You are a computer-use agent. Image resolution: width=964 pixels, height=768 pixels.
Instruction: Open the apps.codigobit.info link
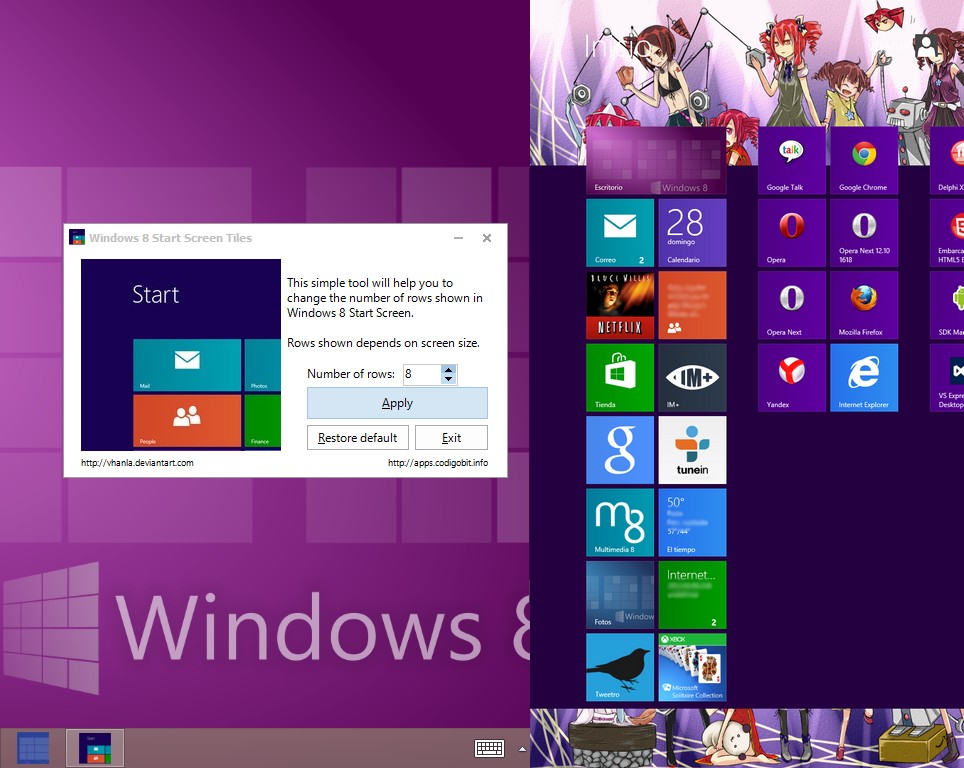(438, 462)
